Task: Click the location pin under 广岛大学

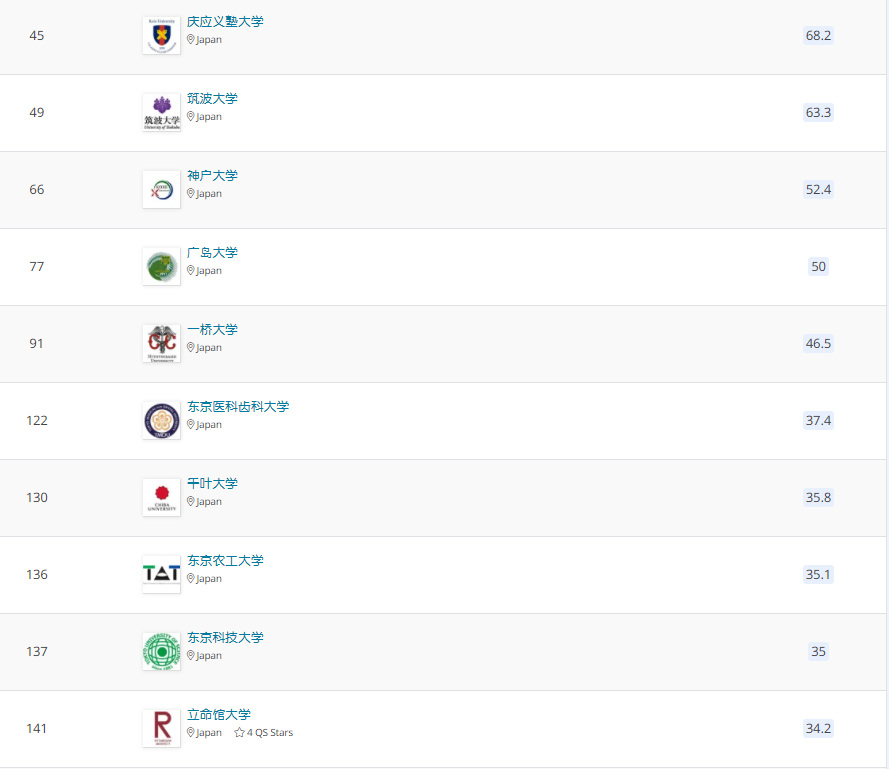Action: point(191,271)
